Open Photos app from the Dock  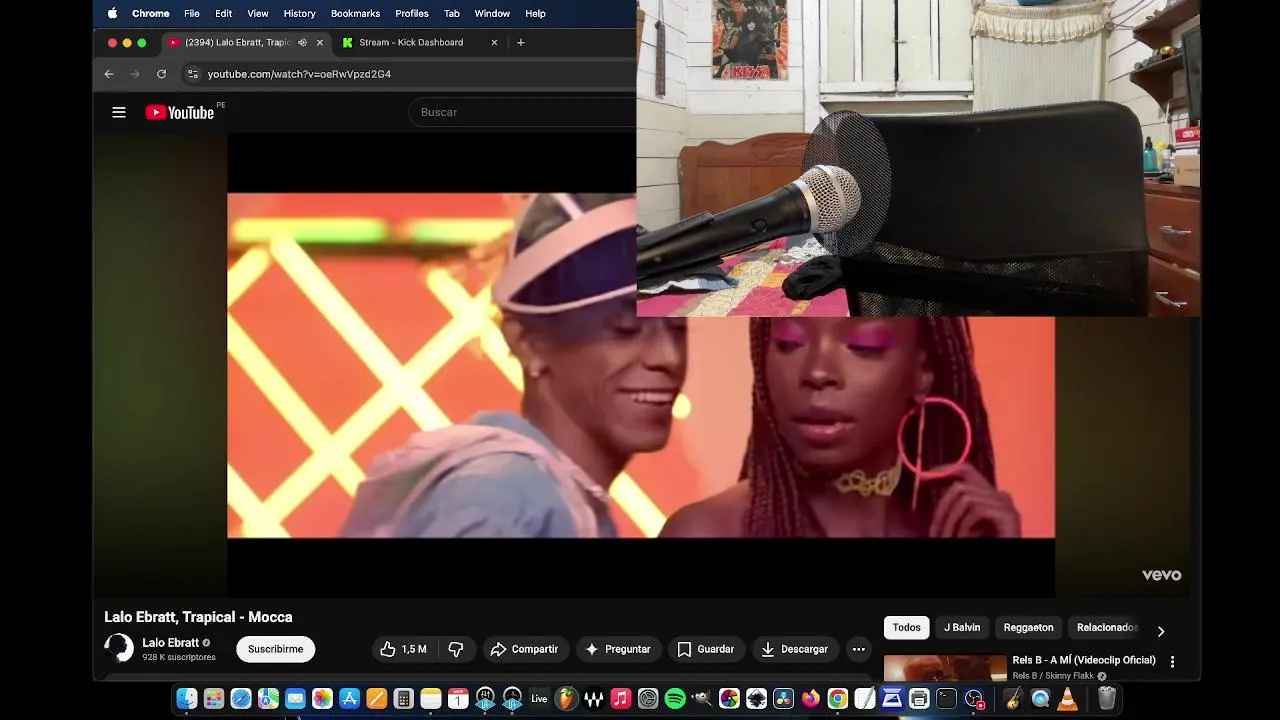coord(322,698)
